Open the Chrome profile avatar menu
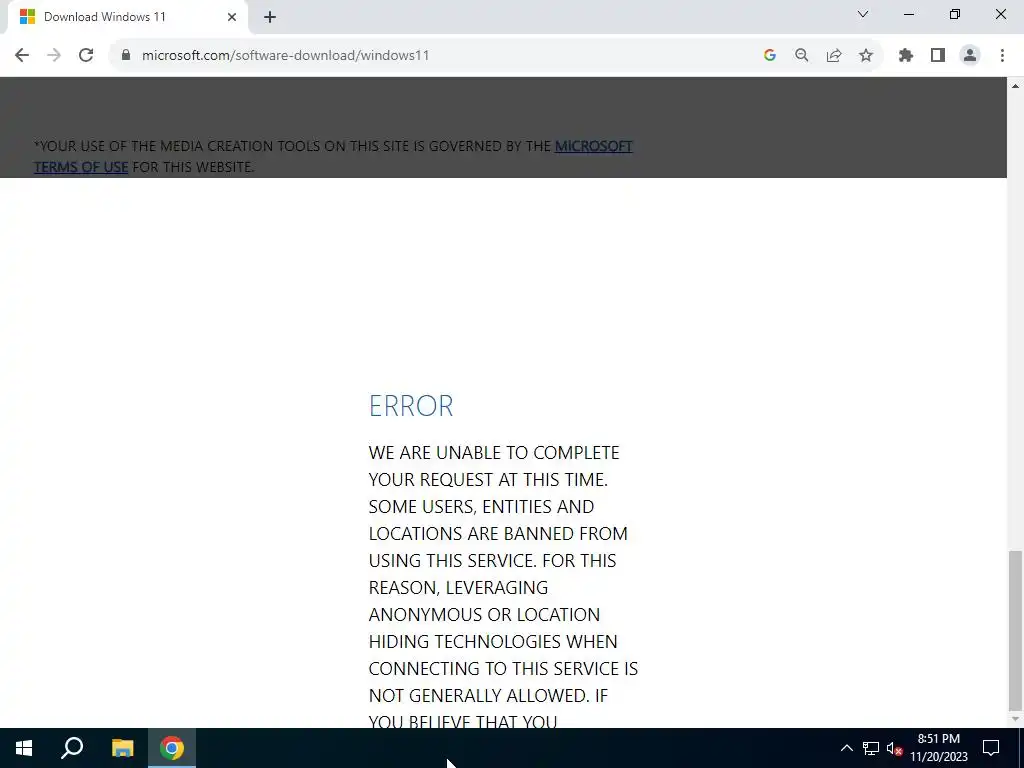 [x=970, y=56]
